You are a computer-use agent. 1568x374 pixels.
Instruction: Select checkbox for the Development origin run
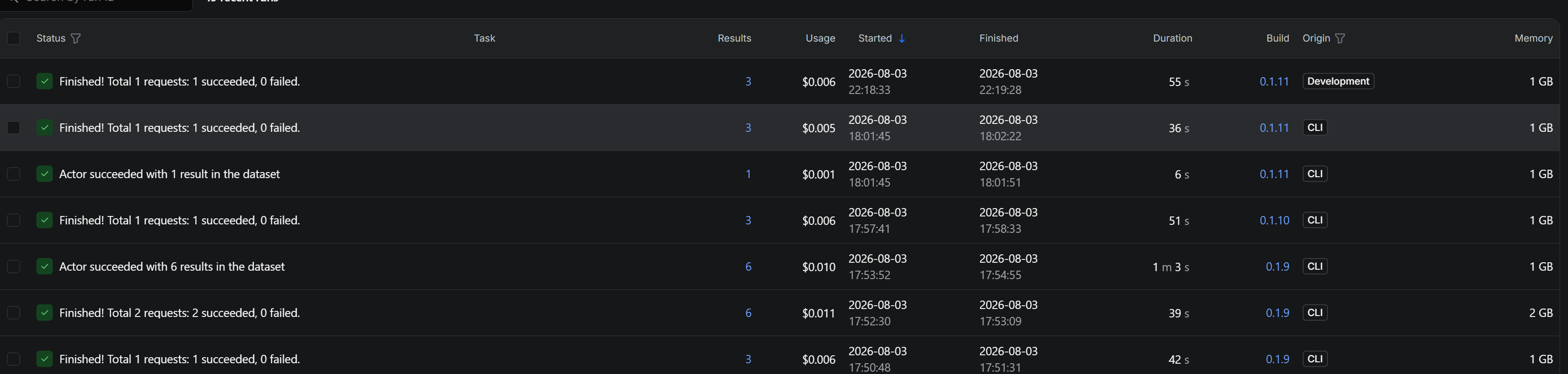(14, 81)
